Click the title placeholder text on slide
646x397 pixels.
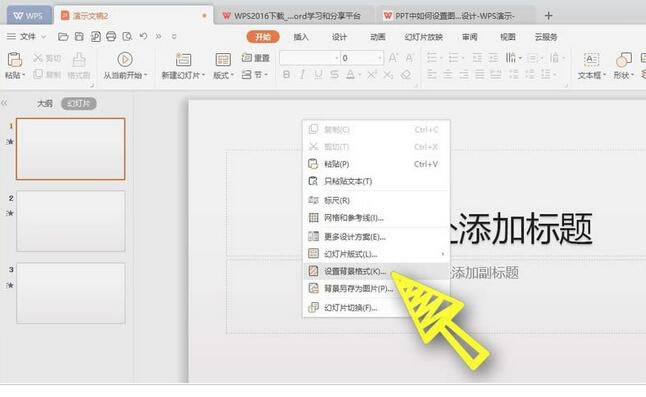coord(520,228)
